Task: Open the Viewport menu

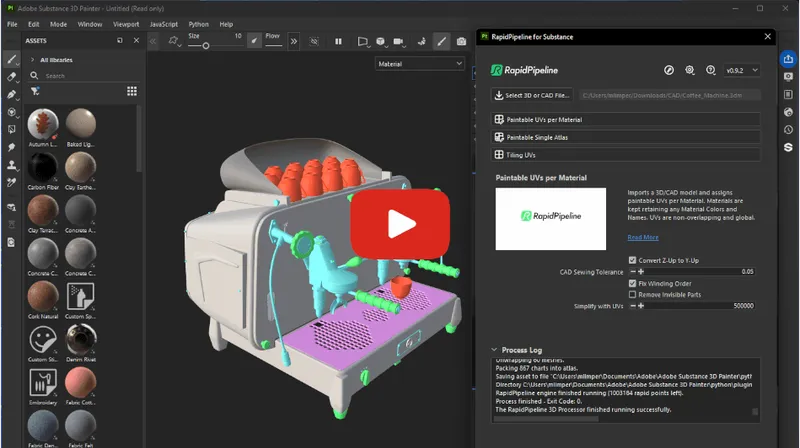Action: coord(126,24)
